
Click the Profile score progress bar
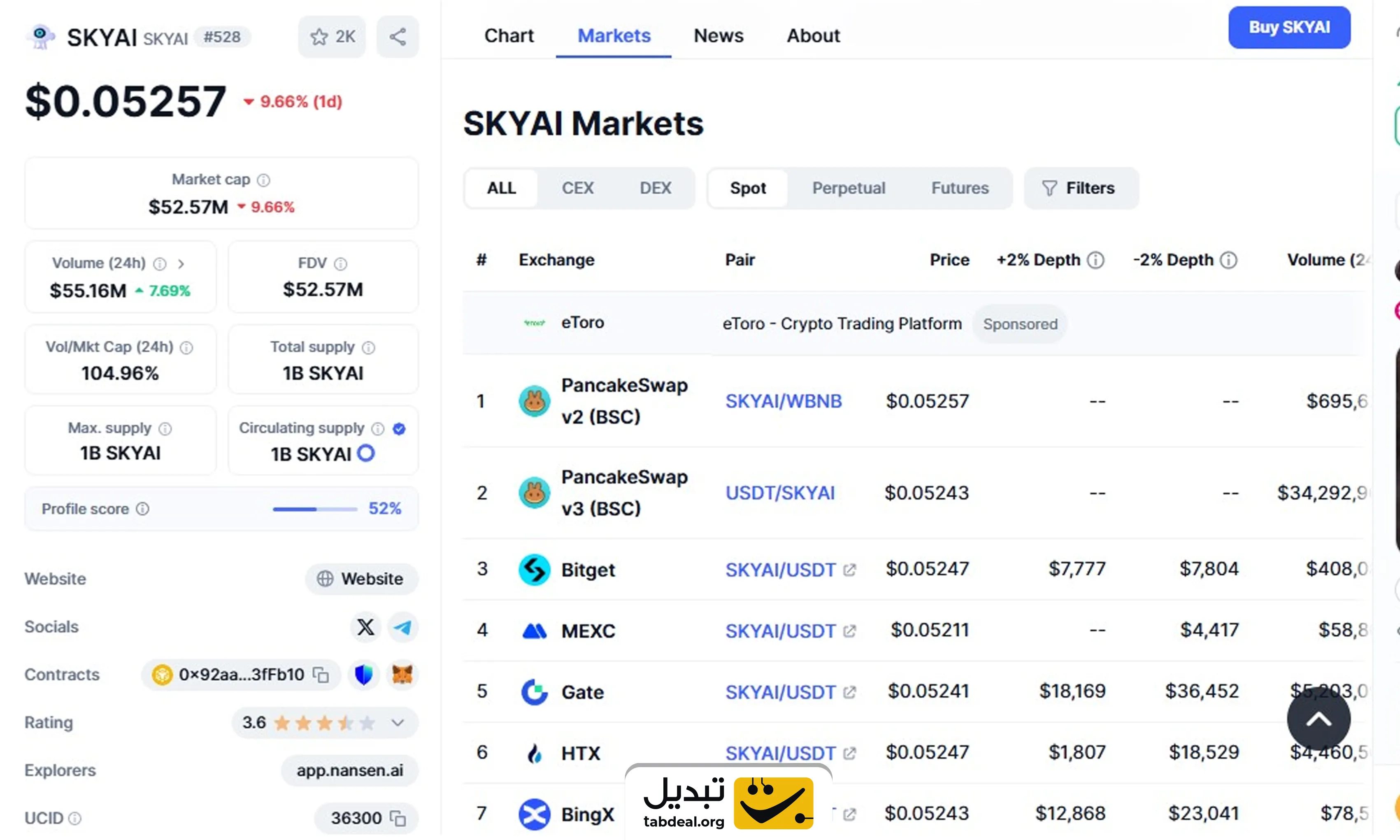point(315,509)
